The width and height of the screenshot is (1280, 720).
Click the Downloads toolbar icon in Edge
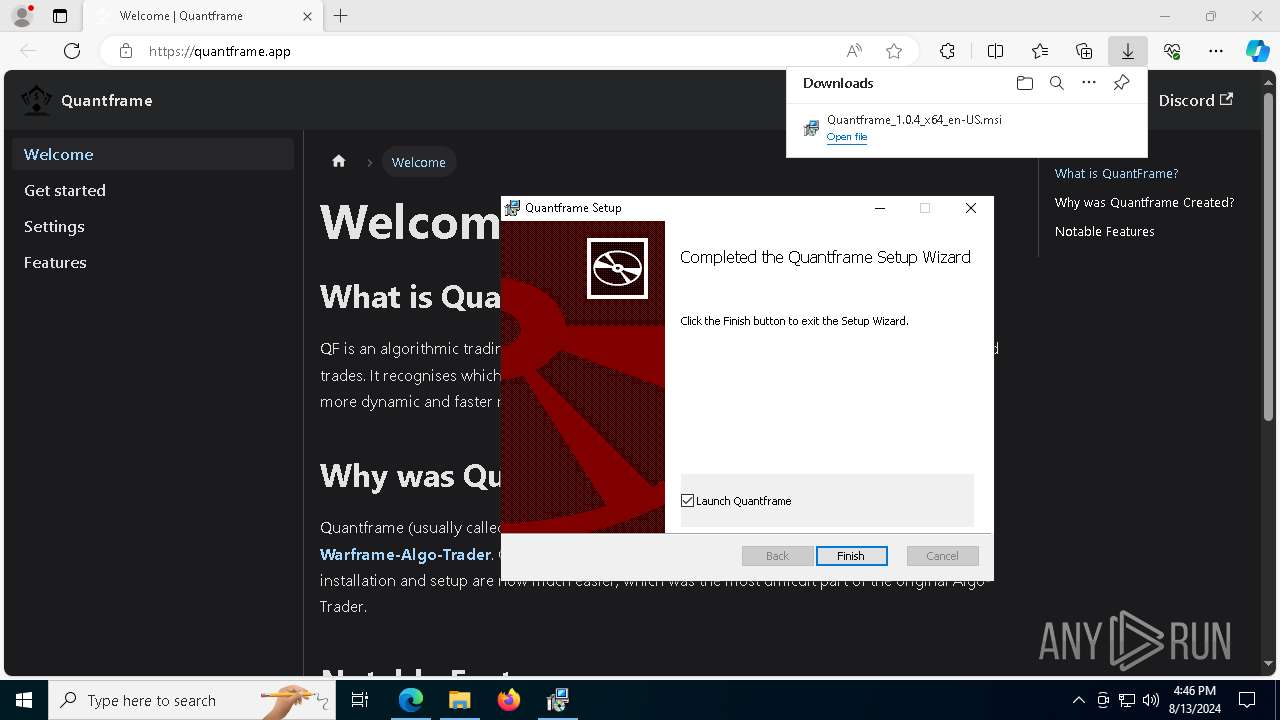(1127, 51)
